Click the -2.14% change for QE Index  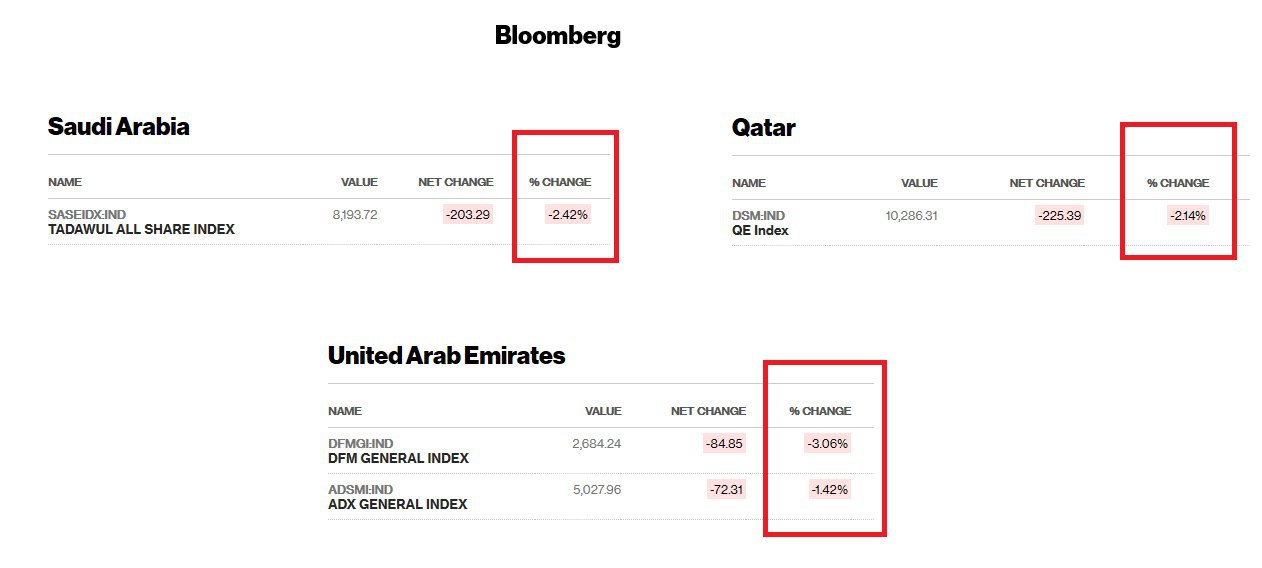click(x=1187, y=215)
